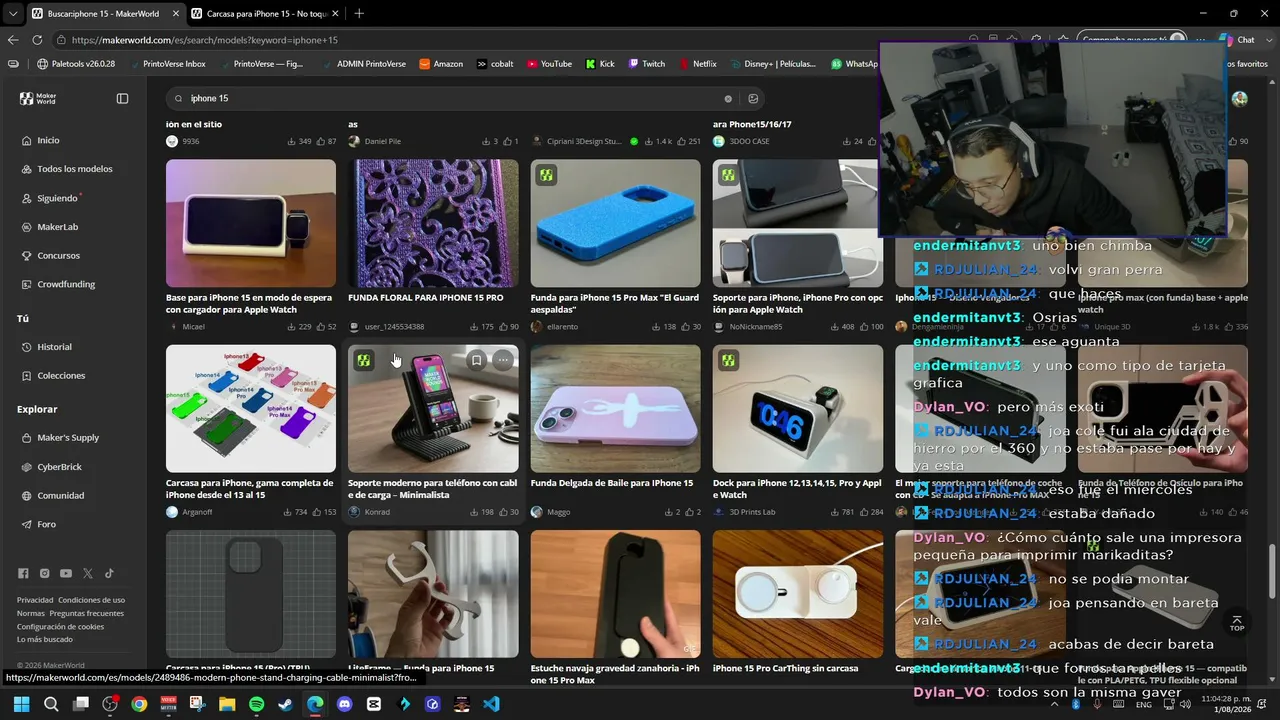1280x720 pixels.
Task: Open the Windows Start menu
Action: (x=22, y=704)
